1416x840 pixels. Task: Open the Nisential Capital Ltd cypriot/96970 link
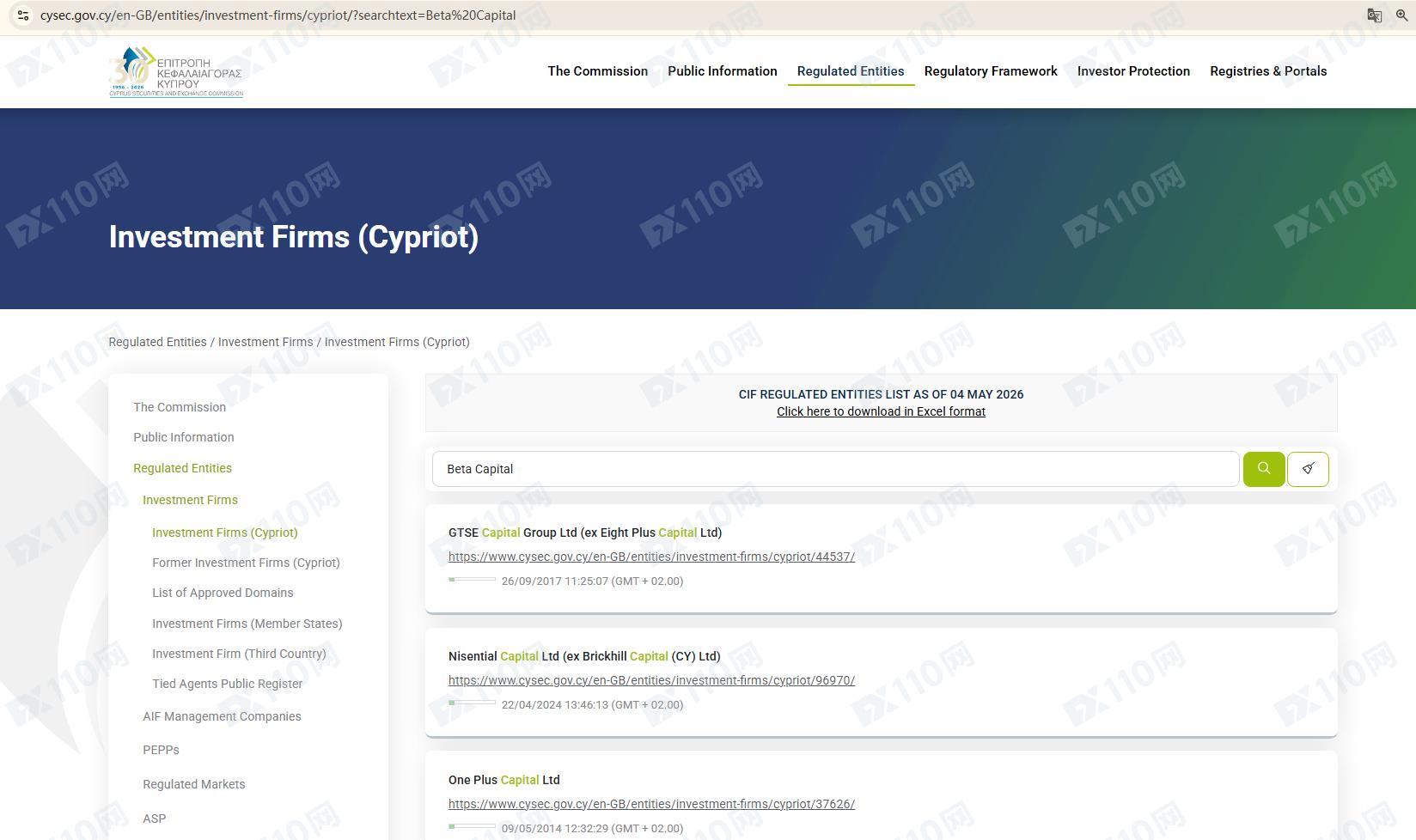[x=651, y=680]
